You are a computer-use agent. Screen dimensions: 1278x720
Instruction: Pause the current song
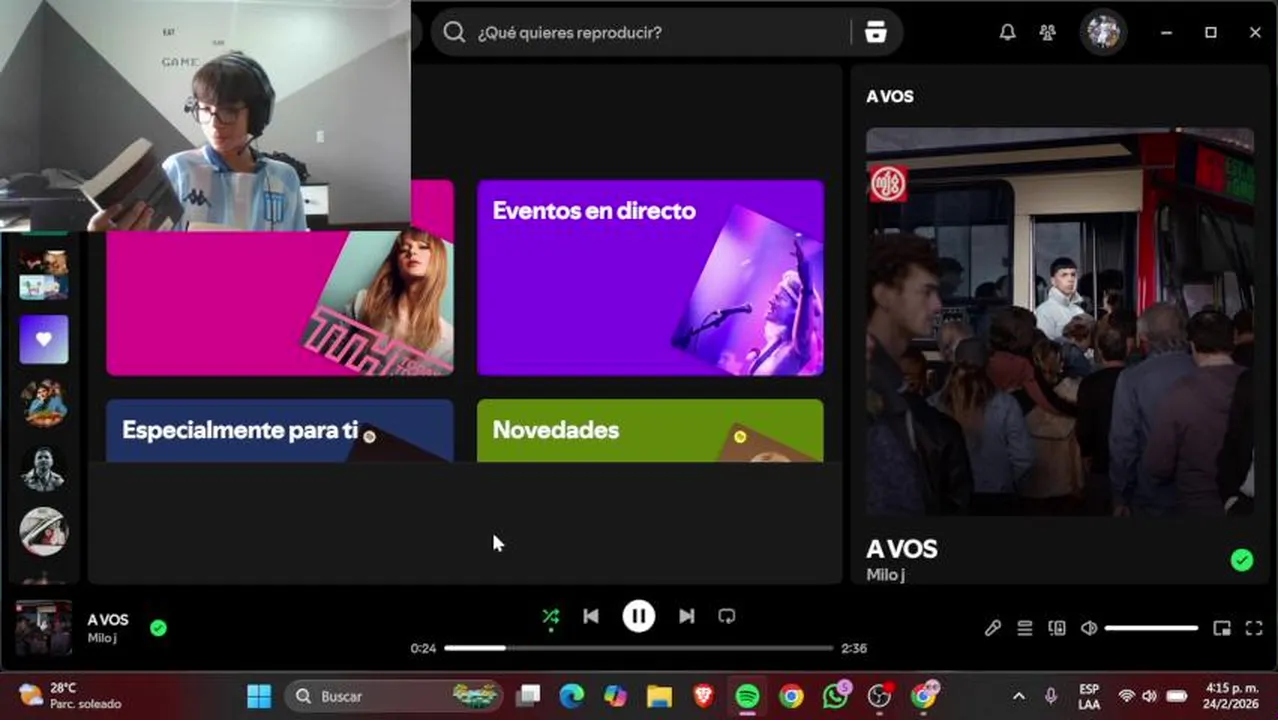point(639,616)
